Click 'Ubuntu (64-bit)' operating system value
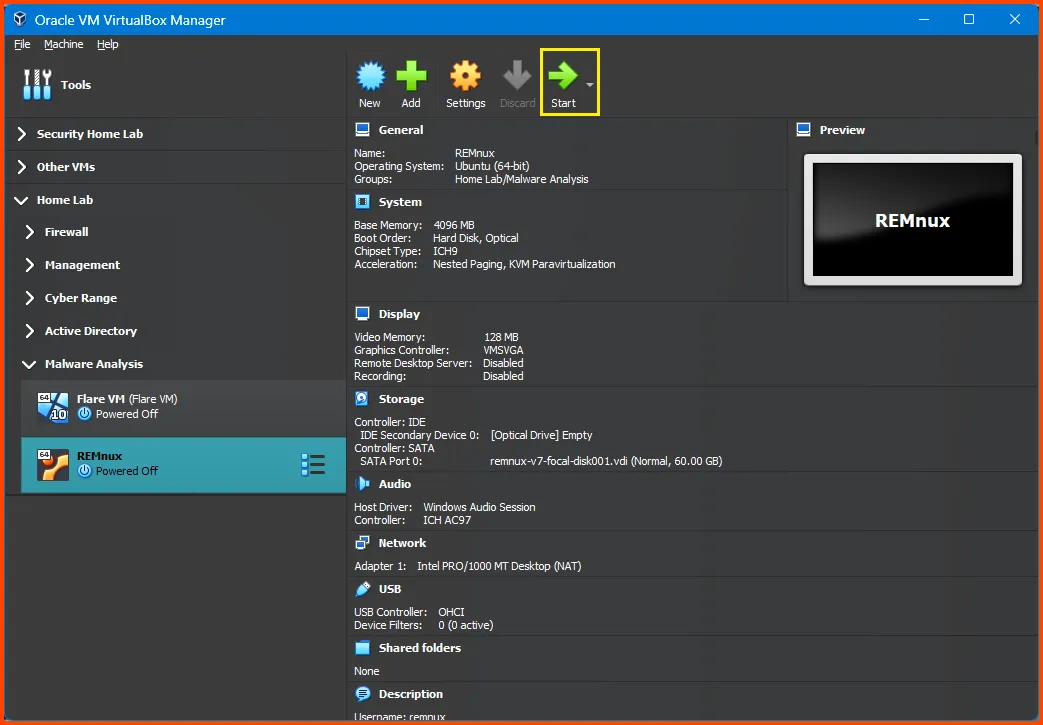The width and height of the screenshot is (1043, 725). (x=492, y=166)
